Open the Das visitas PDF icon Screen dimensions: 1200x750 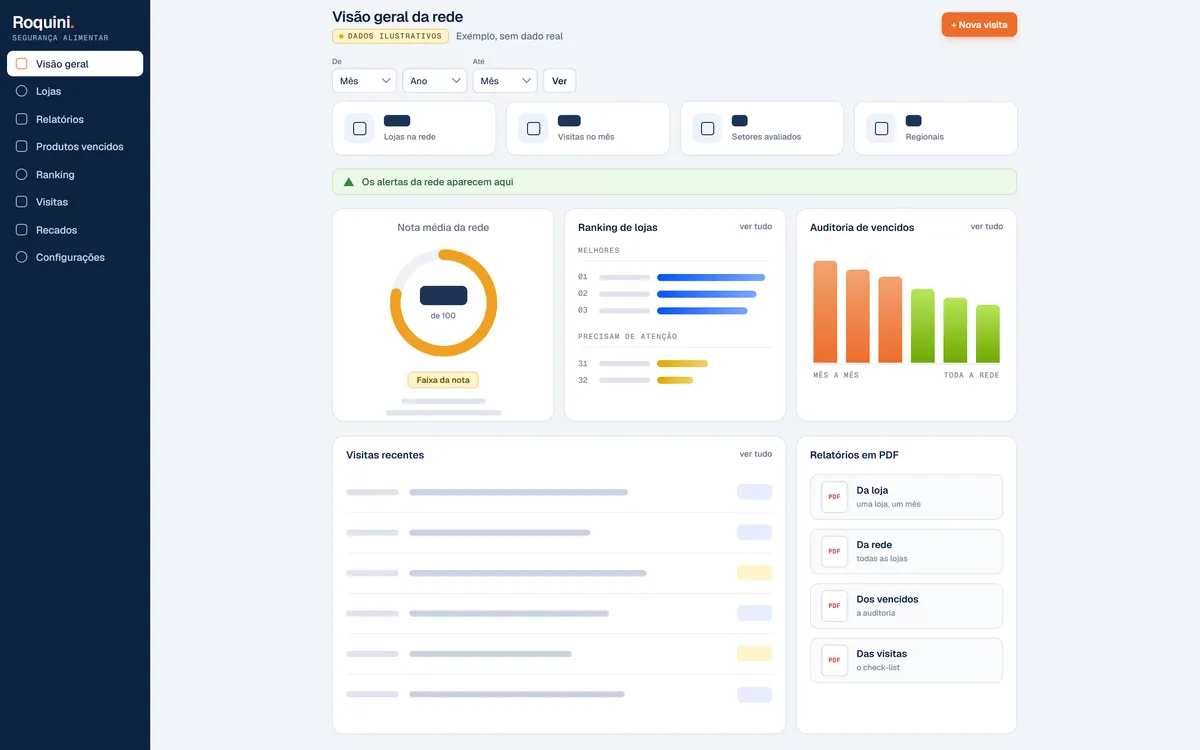point(834,660)
